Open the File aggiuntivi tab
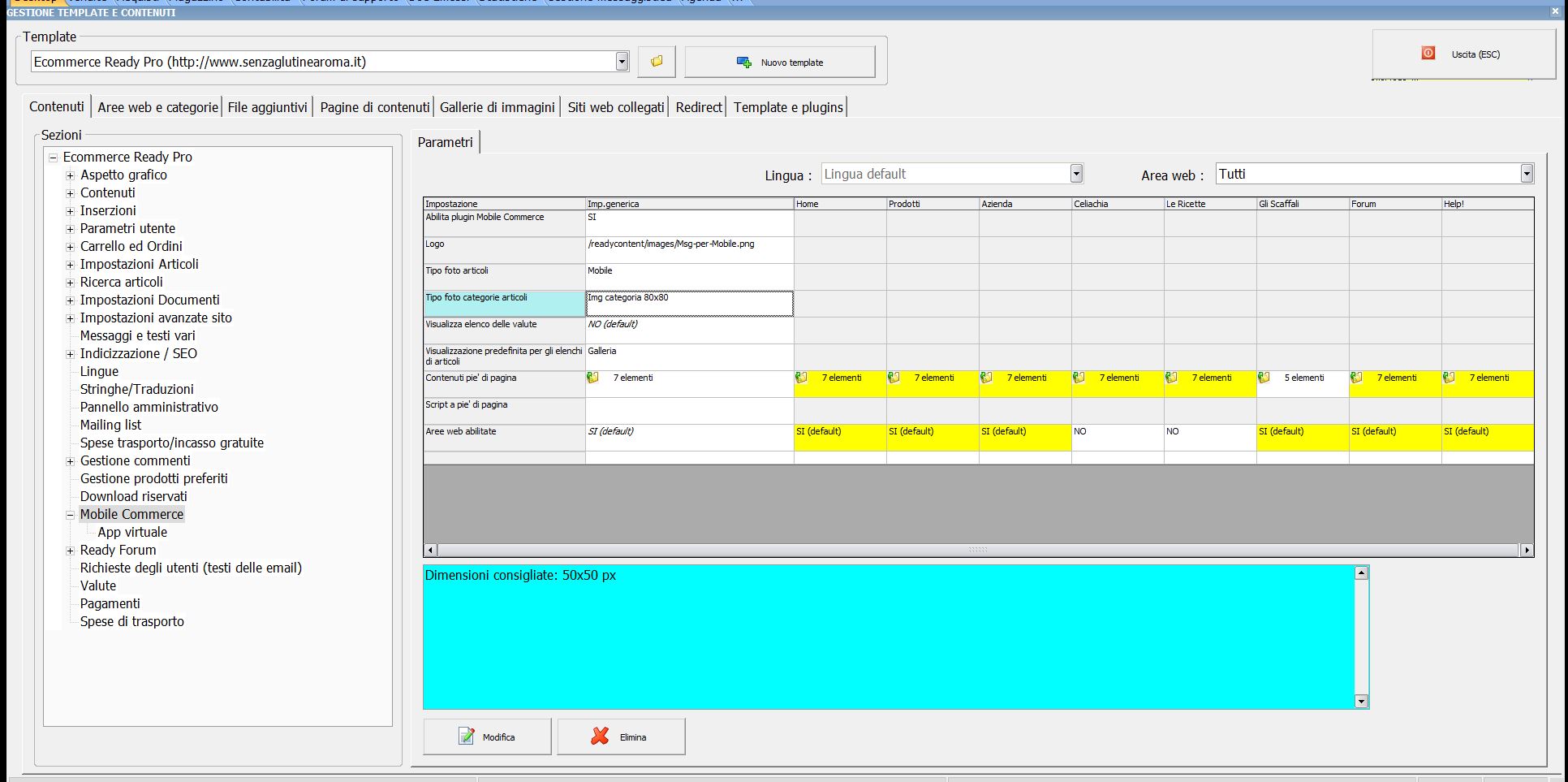Screen dimensions: 1568x782 (268, 107)
